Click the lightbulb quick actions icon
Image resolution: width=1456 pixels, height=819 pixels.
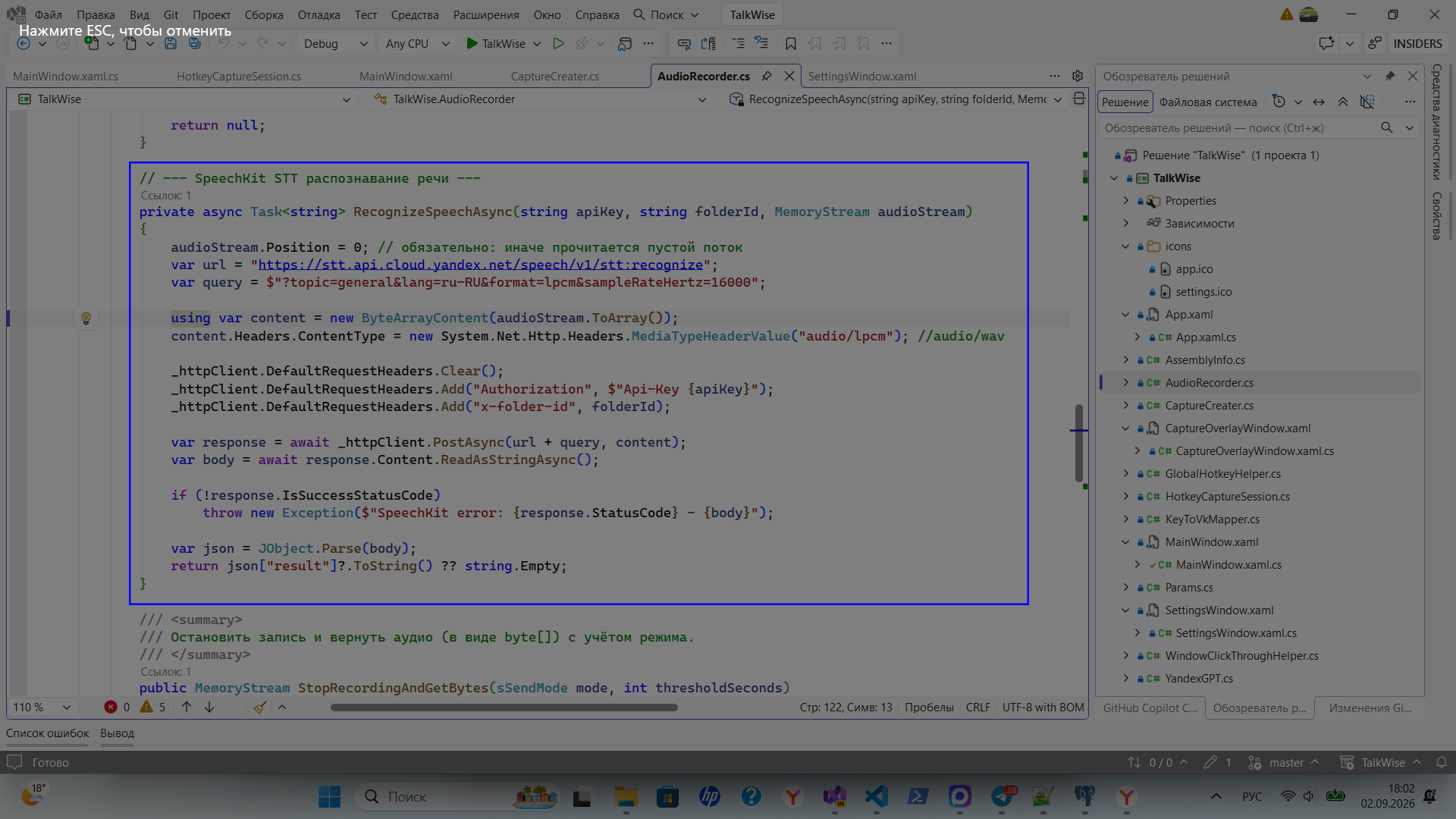[x=86, y=318]
